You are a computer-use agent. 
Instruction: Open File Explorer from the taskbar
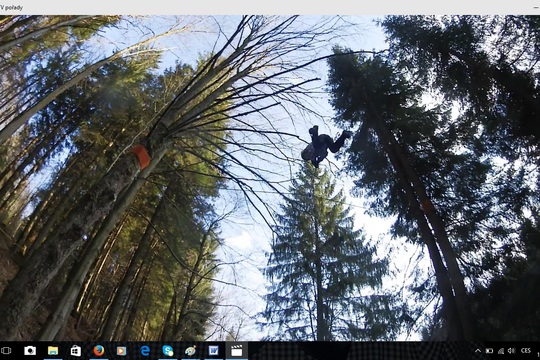coord(53,351)
